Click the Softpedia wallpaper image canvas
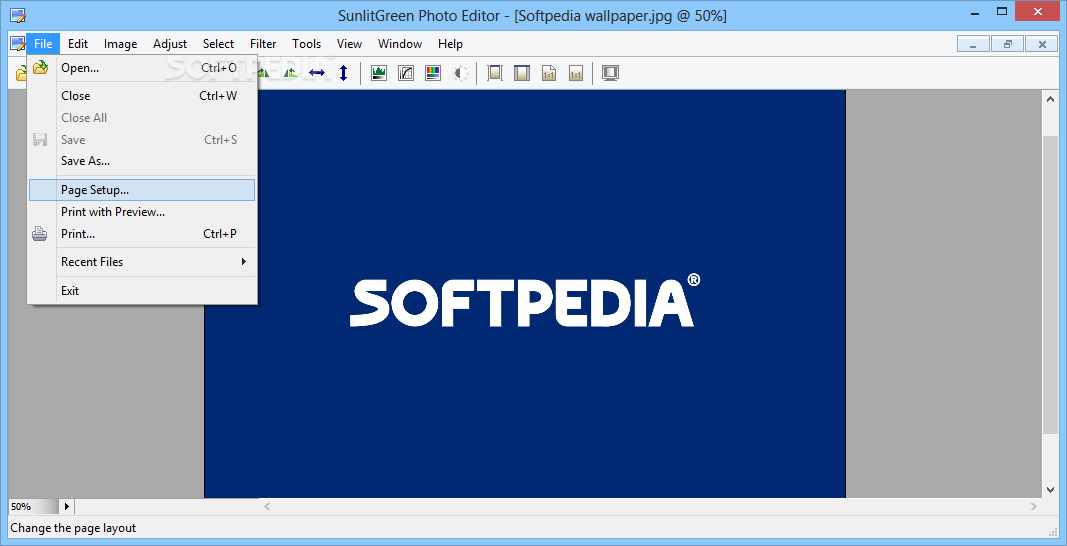 click(525, 293)
